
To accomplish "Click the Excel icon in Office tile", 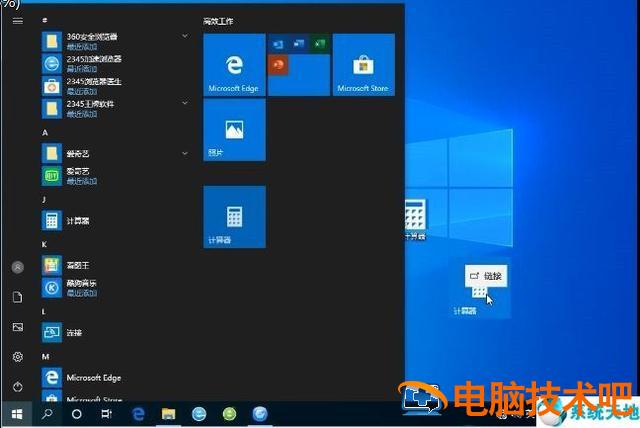I will pyautogui.click(x=320, y=44).
